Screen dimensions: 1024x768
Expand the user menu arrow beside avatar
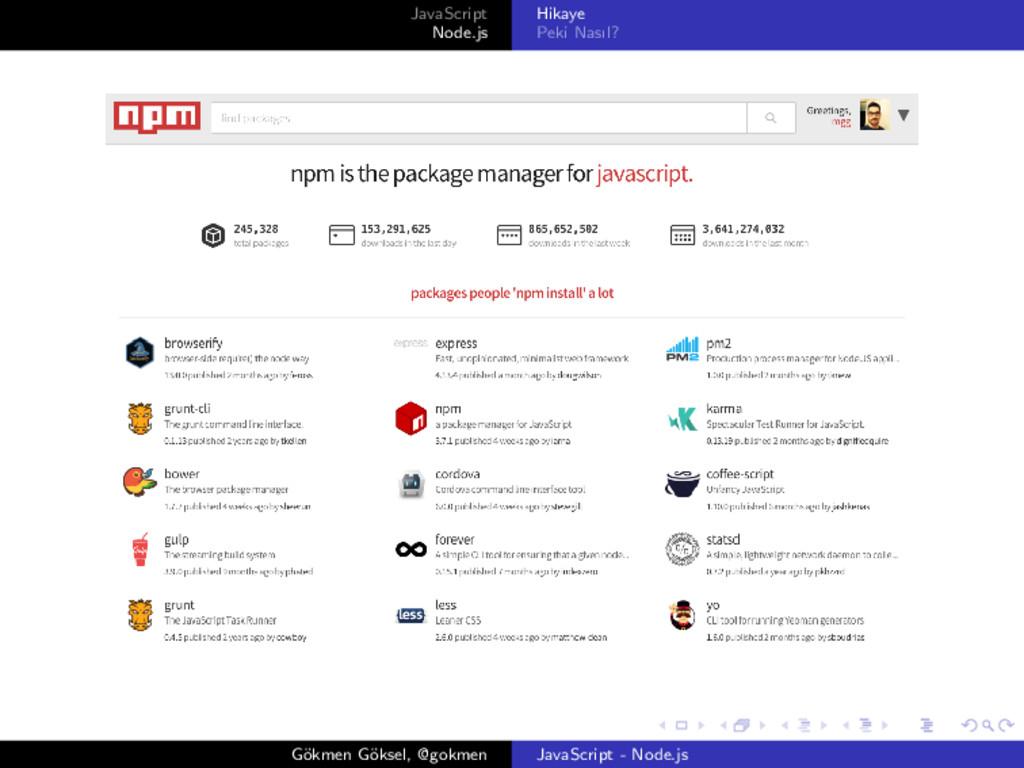pyautogui.click(x=904, y=115)
